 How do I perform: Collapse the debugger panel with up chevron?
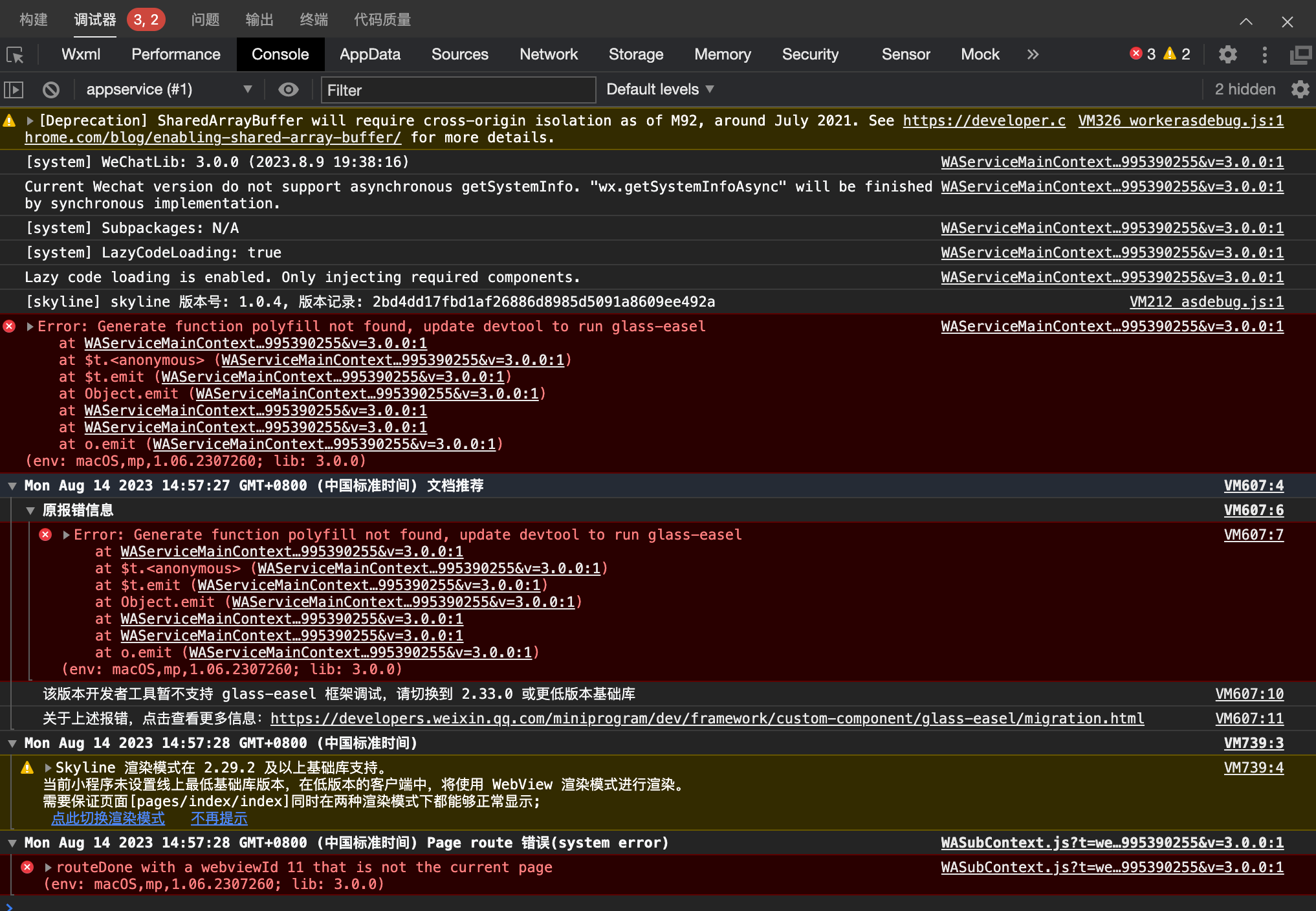[1245, 21]
